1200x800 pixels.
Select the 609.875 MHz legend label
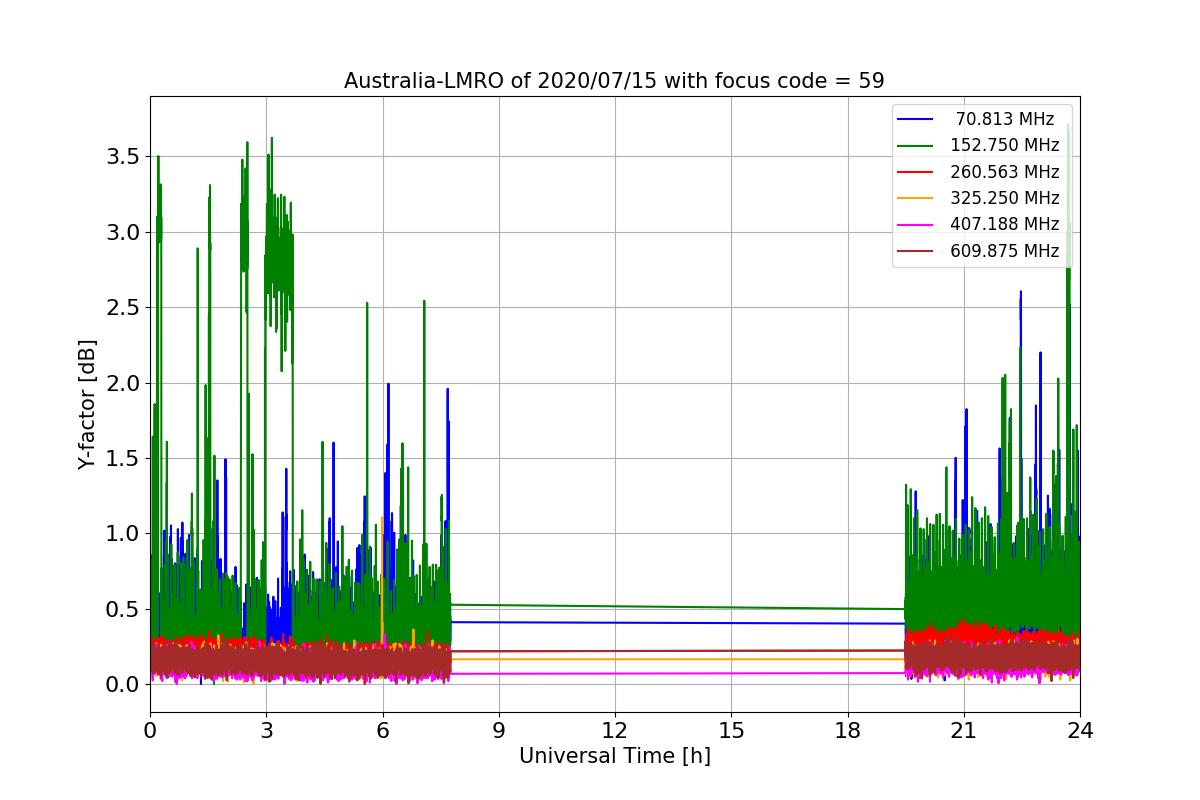(1005, 251)
